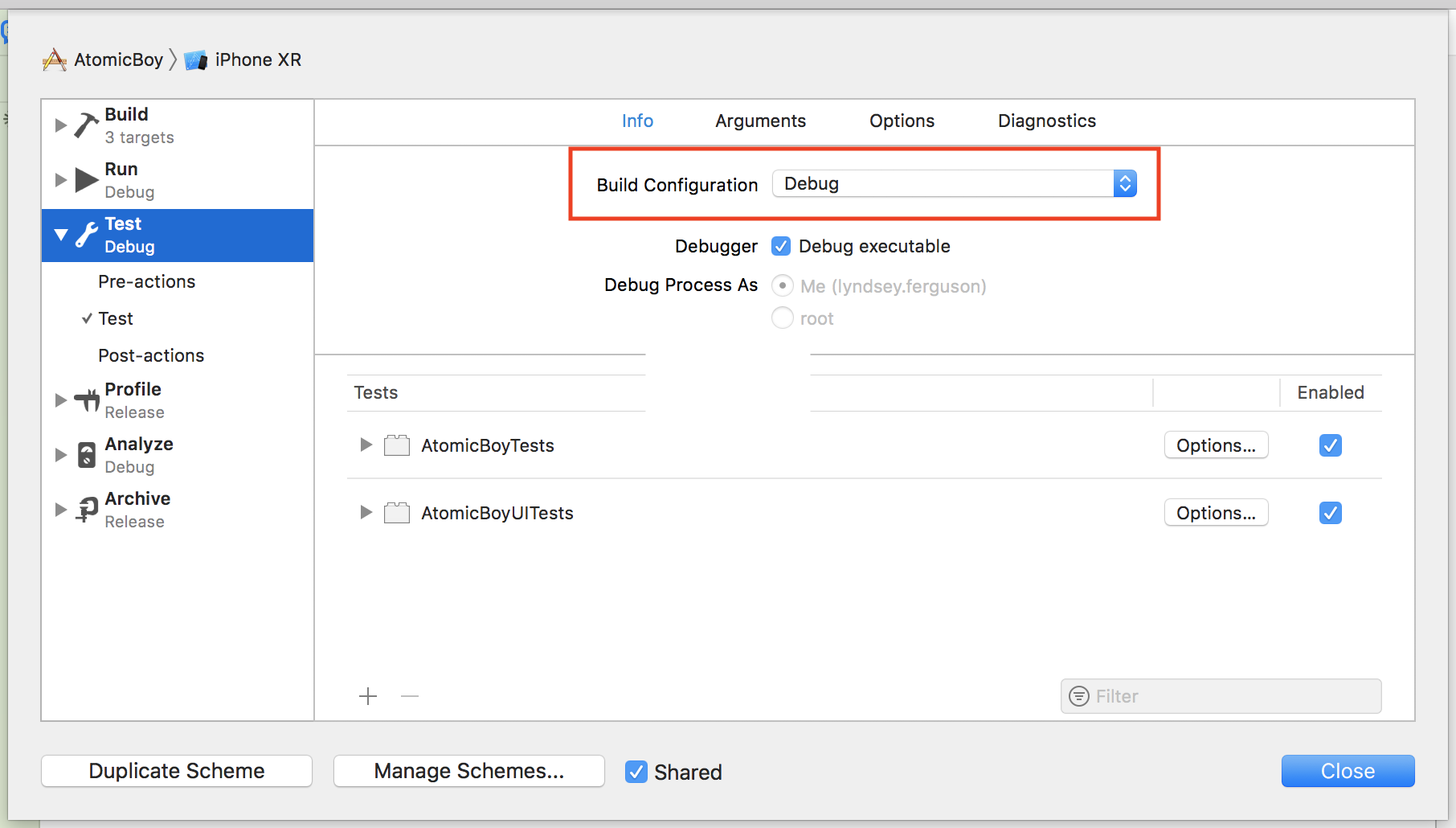Click the AtomicBoy scheme breadcrumb text
Screen dimensions: 1456x828
coord(118,60)
